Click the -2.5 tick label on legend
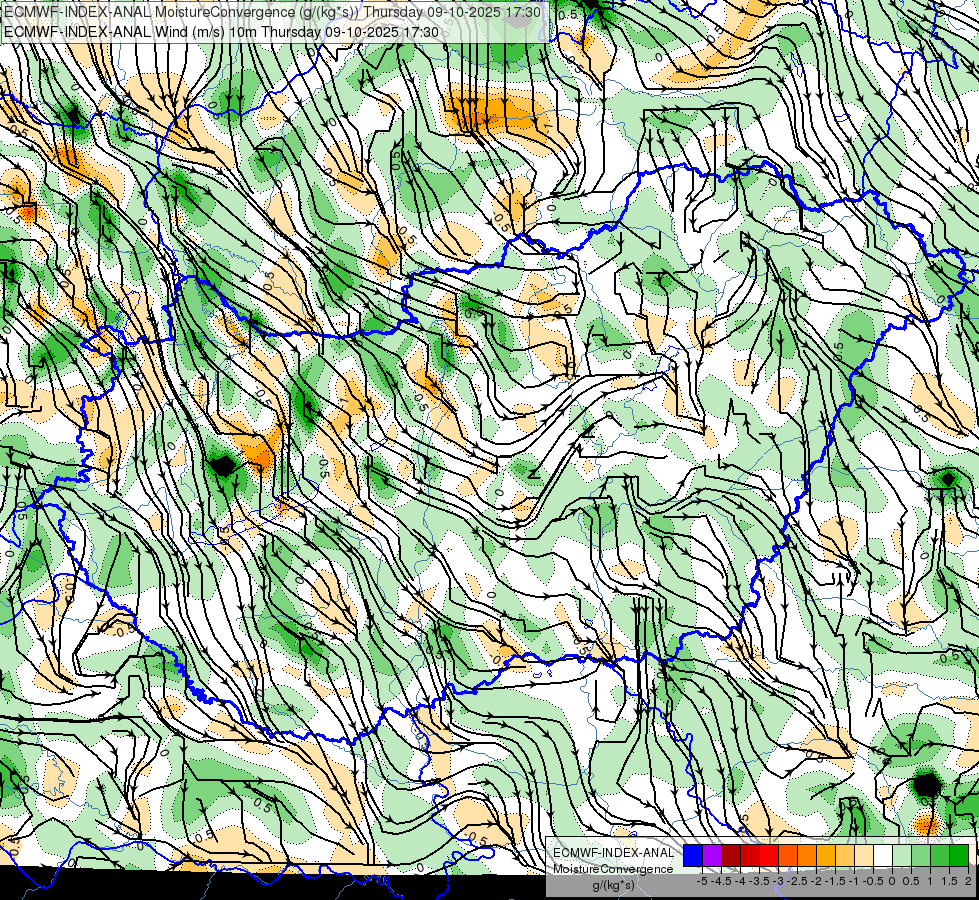The height and width of the screenshot is (900, 979). [797, 881]
